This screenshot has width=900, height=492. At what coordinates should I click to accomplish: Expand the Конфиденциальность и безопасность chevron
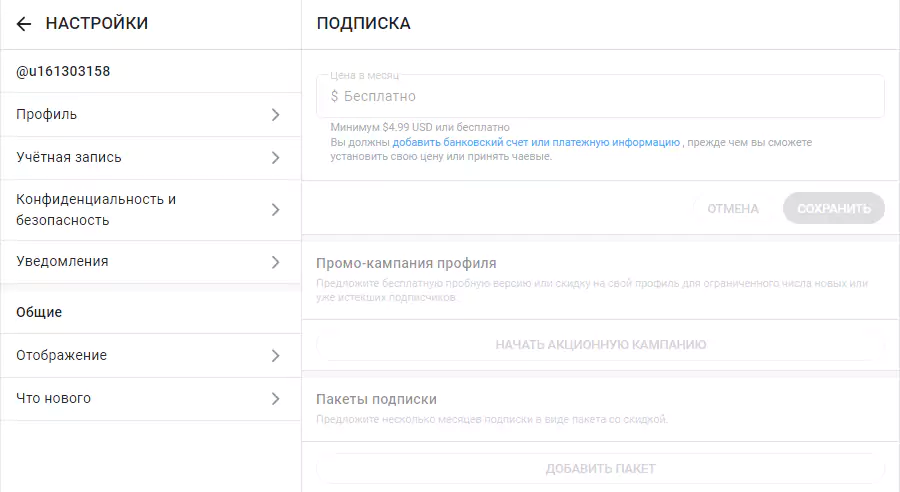[276, 210]
